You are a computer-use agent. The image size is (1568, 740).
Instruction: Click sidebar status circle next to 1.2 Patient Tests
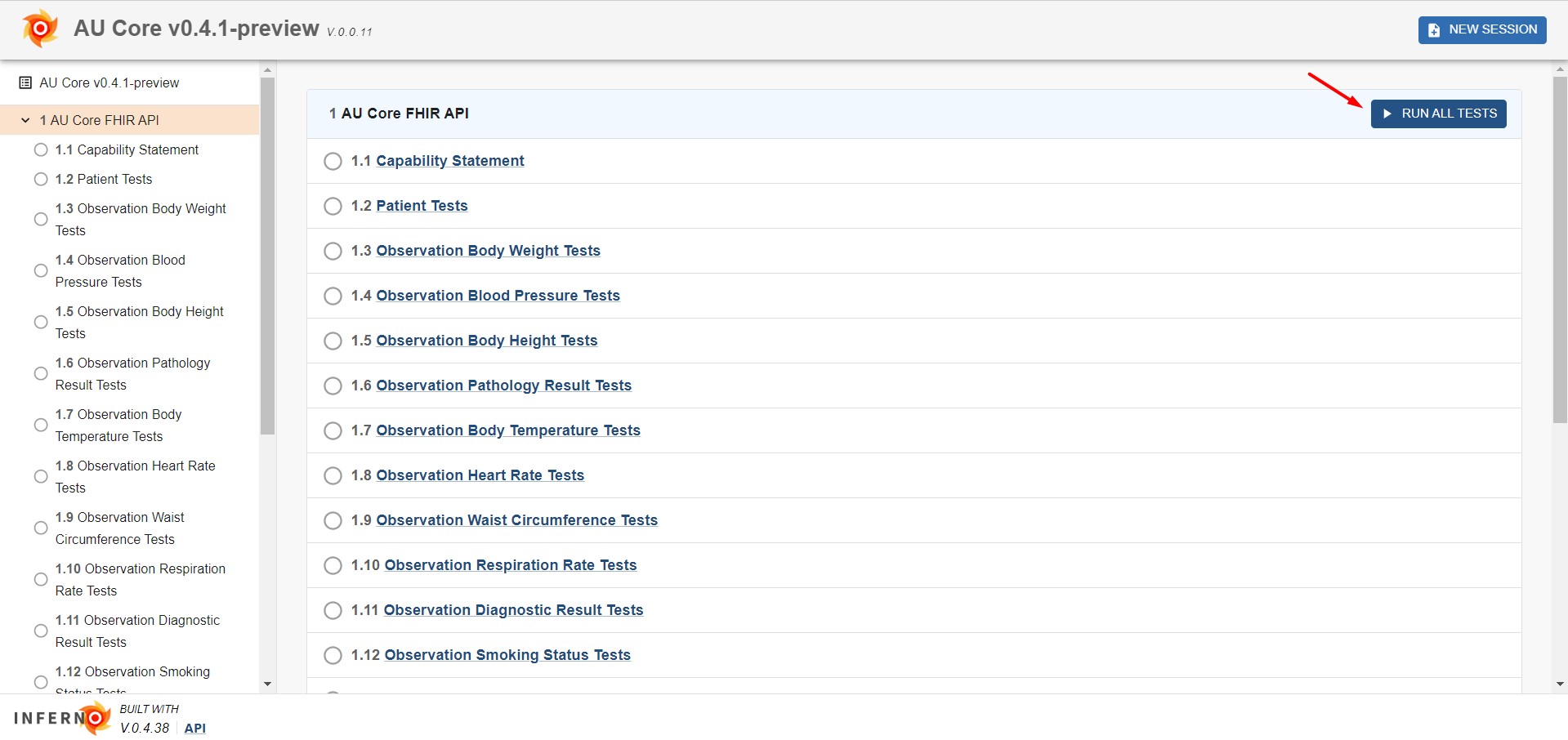pyautogui.click(x=41, y=179)
